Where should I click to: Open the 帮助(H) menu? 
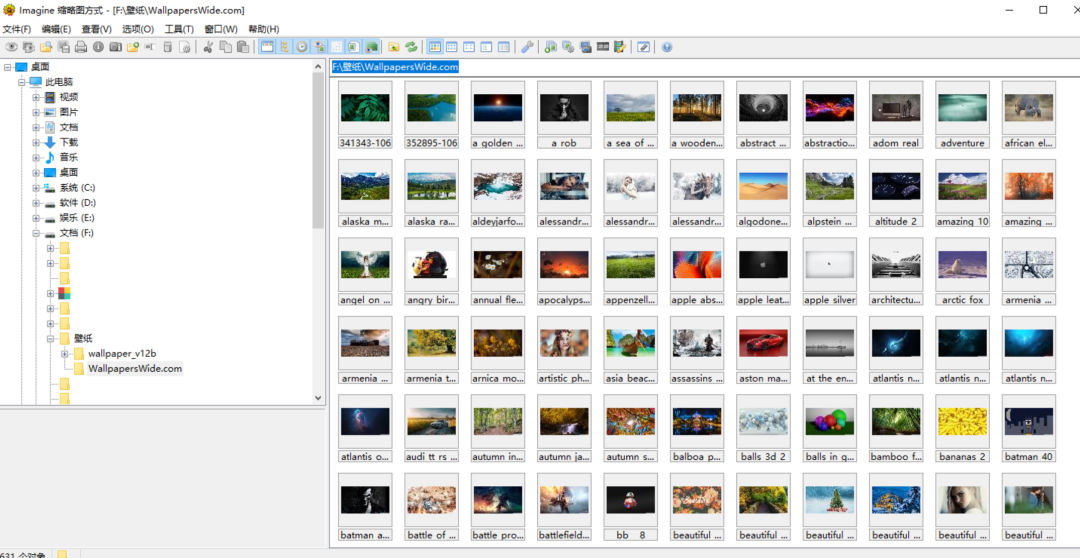click(x=264, y=29)
